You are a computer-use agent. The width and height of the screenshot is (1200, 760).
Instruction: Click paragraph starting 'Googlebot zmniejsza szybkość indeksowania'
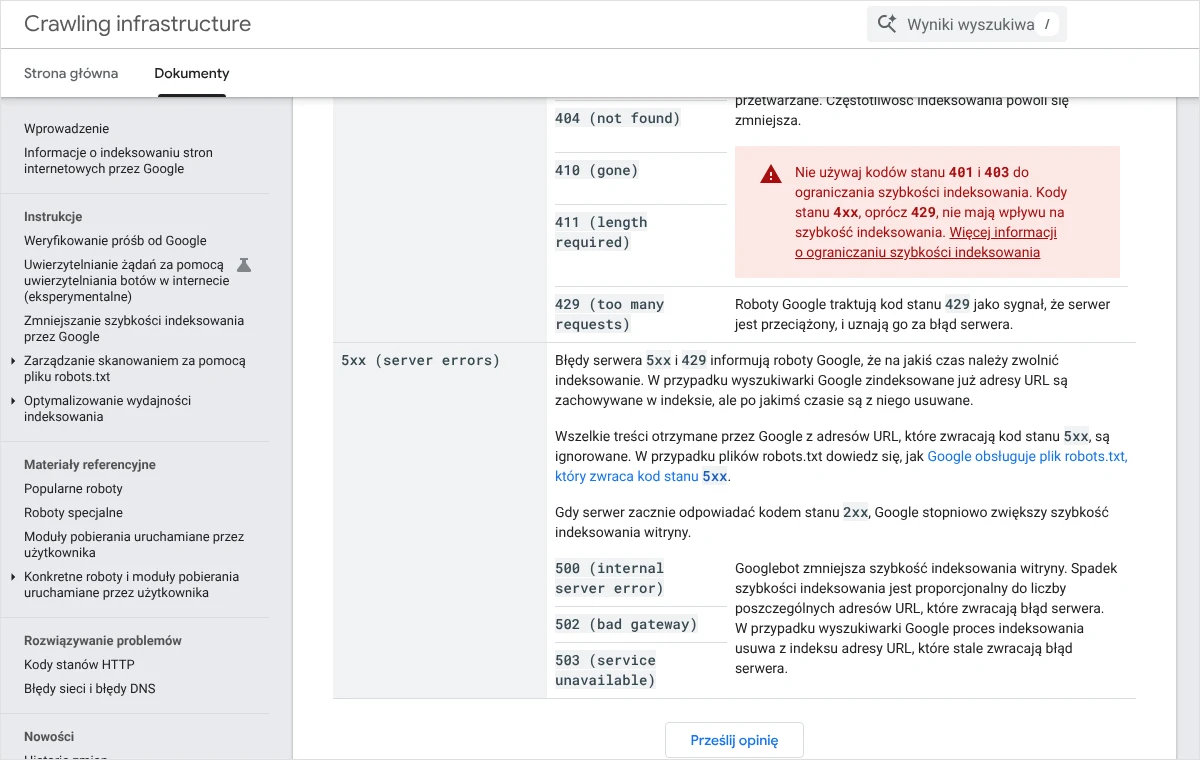[926, 618]
